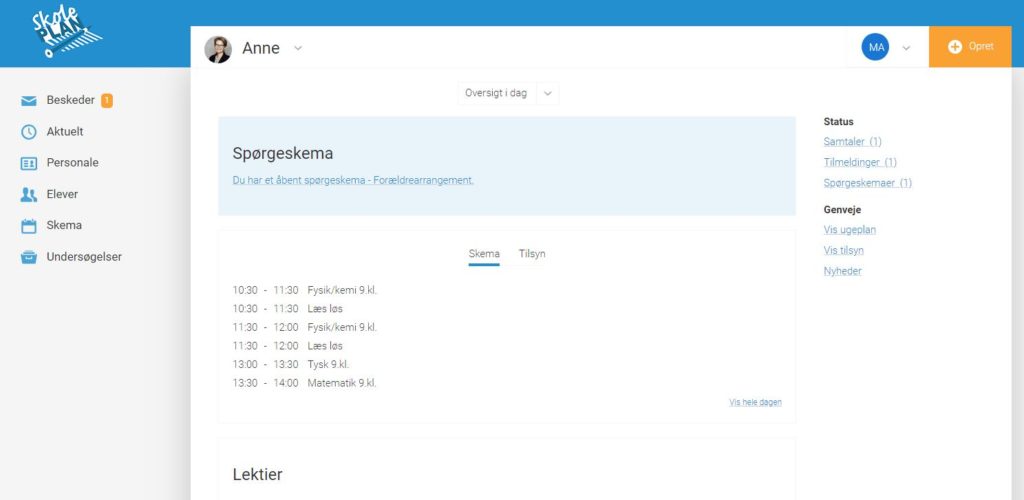This screenshot has width=1024, height=500.
Task: Open Spørgeskemaer (1) status link
Action: [x=868, y=183]
